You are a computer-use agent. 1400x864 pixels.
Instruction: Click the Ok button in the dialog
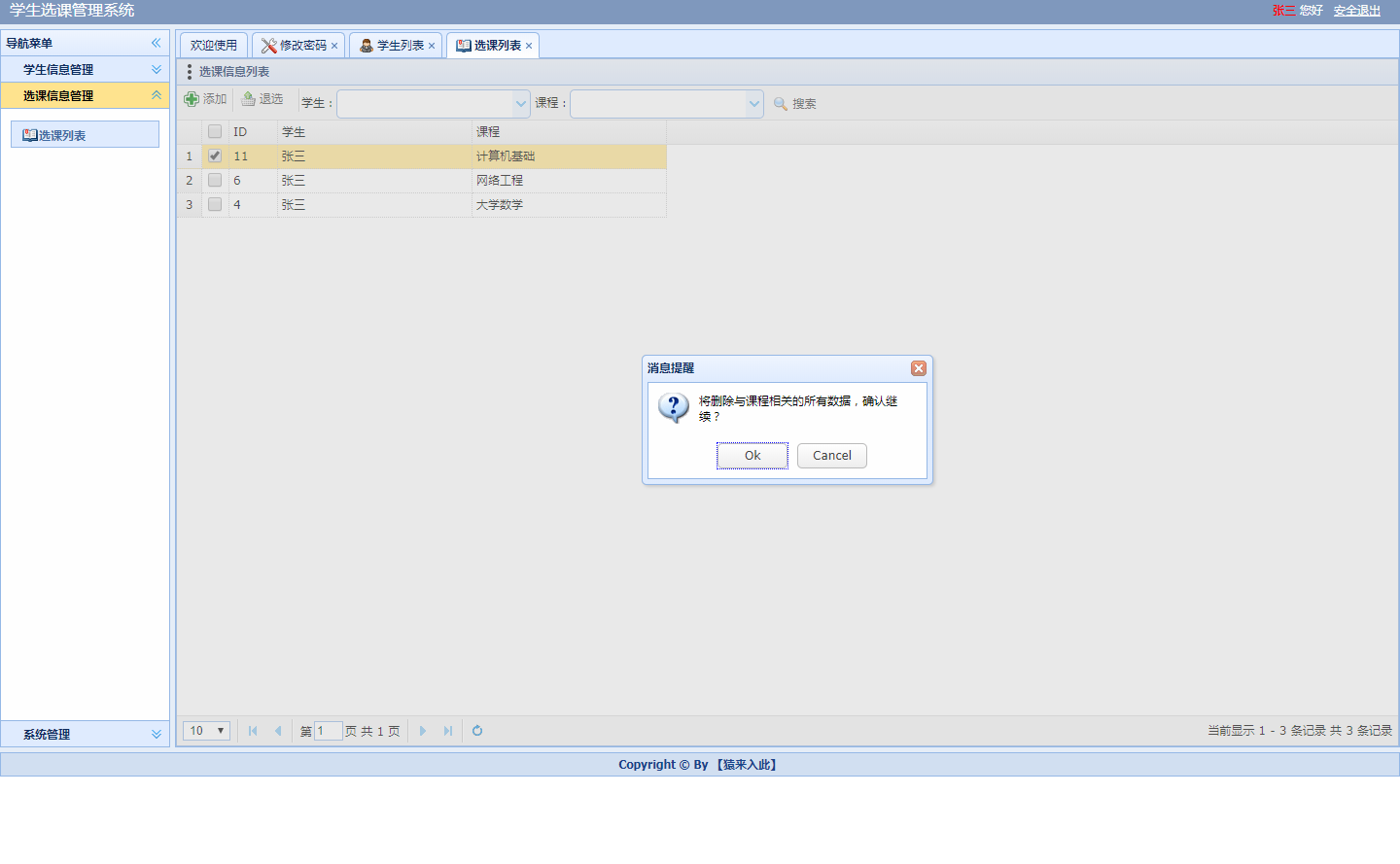coord(752,456)
